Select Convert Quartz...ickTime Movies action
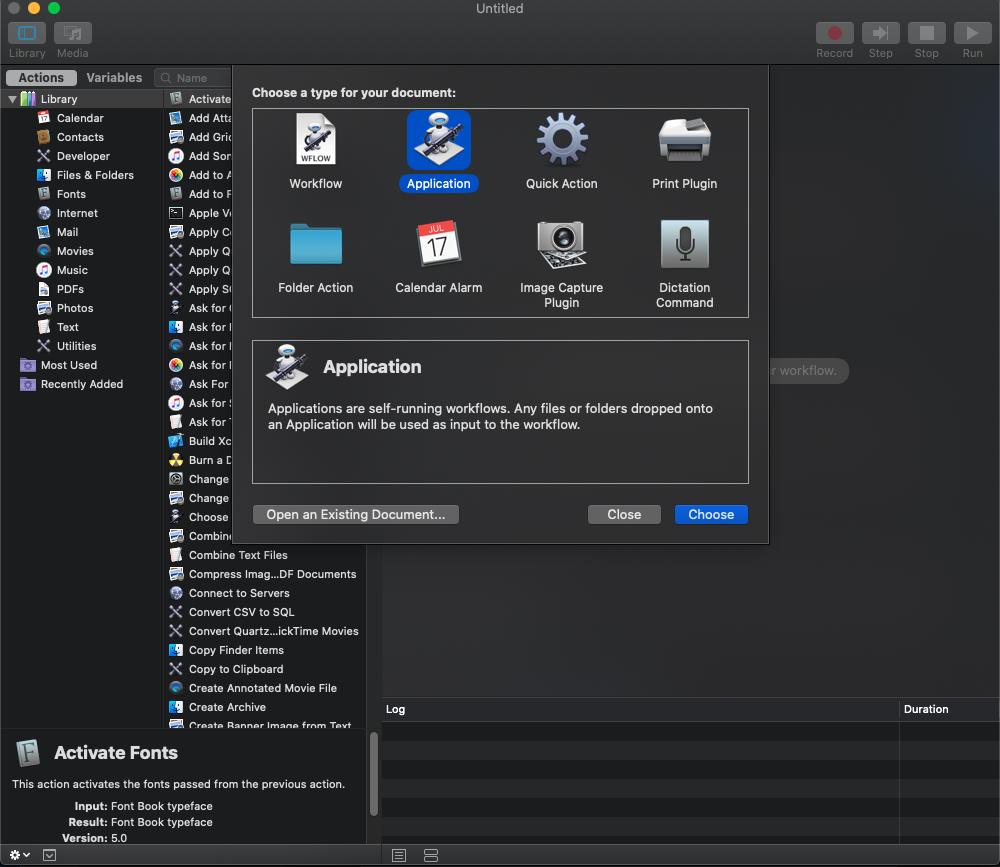The image size is (1000, 867). 265,632
